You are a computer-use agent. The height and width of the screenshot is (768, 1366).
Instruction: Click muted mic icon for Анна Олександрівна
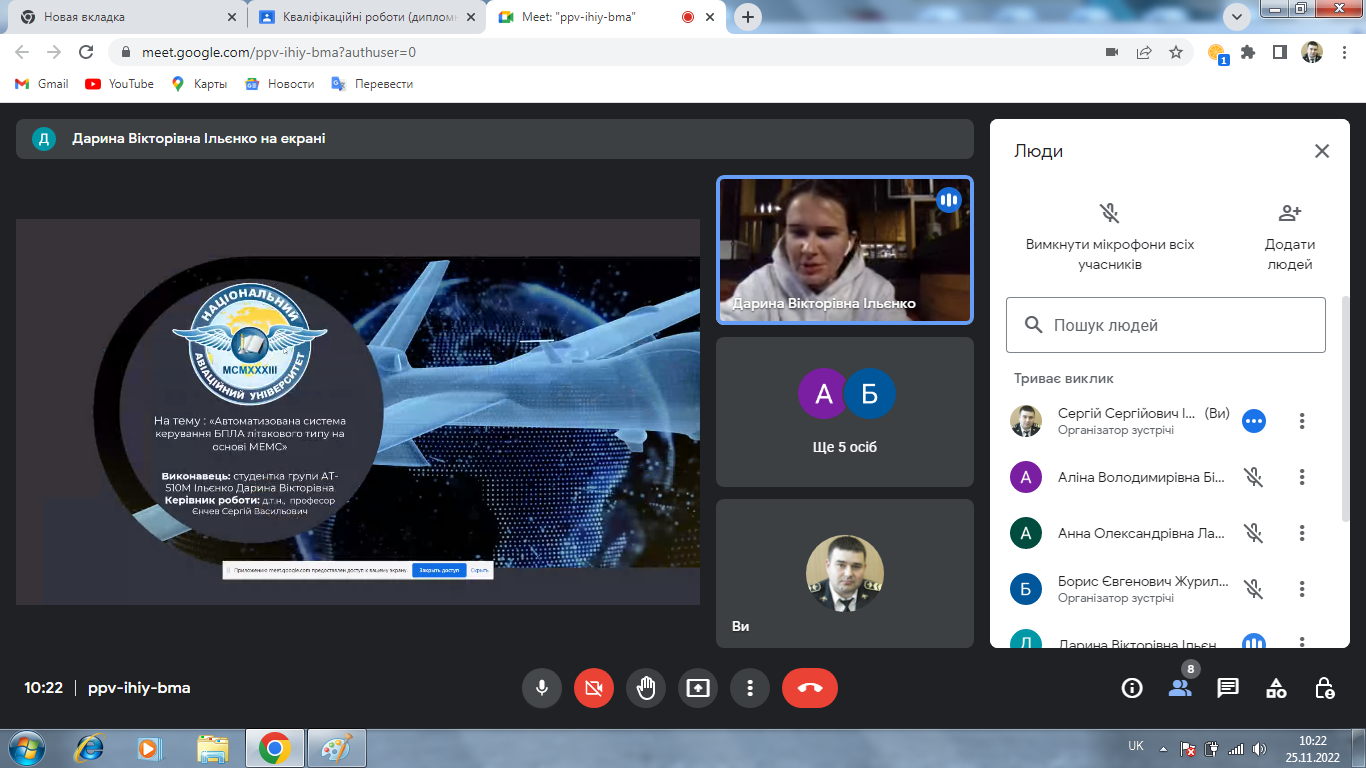[1254, 533]
